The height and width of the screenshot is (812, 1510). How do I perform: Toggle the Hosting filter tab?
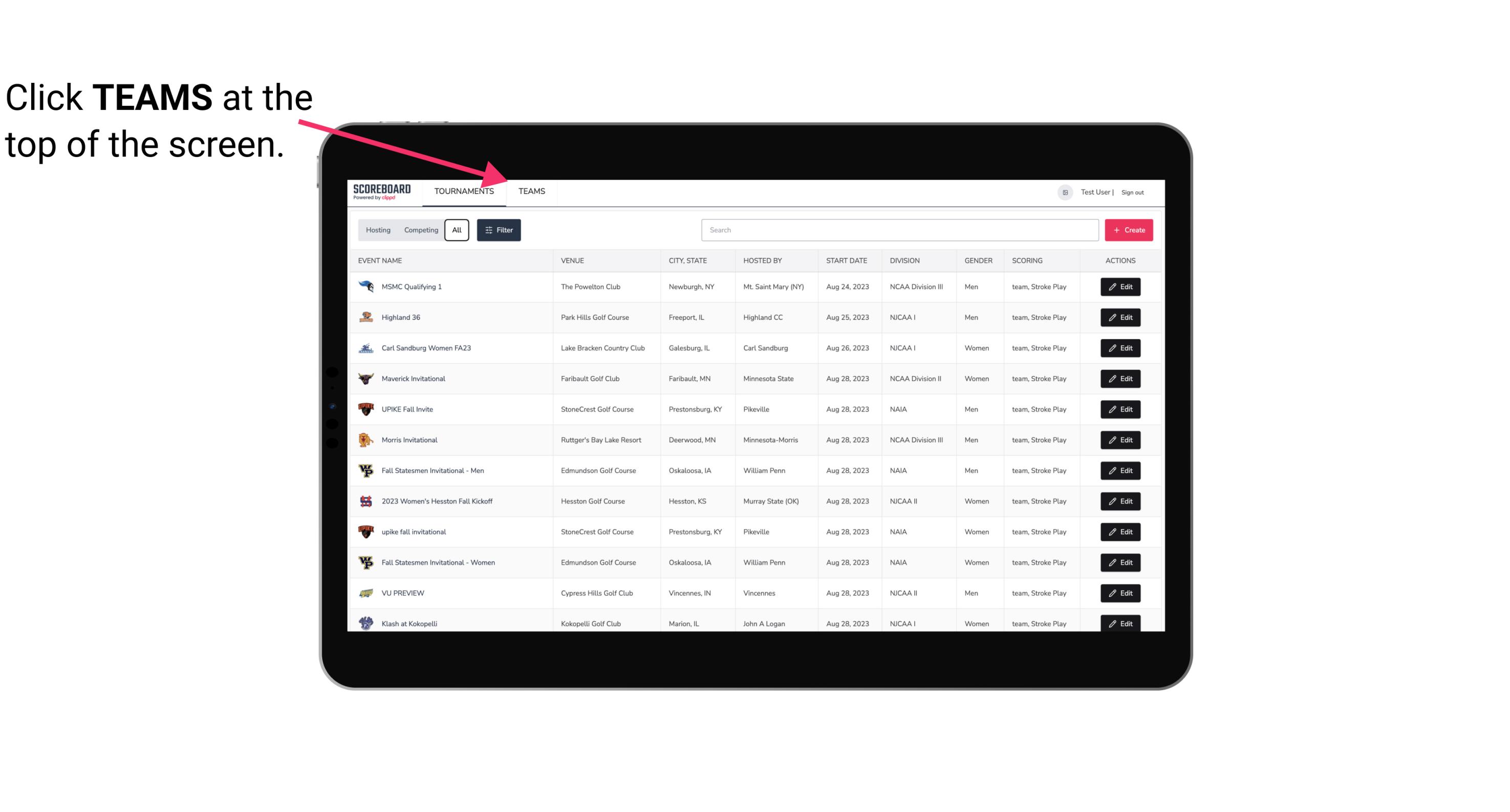pyautogui.click(x=378, y=230)
